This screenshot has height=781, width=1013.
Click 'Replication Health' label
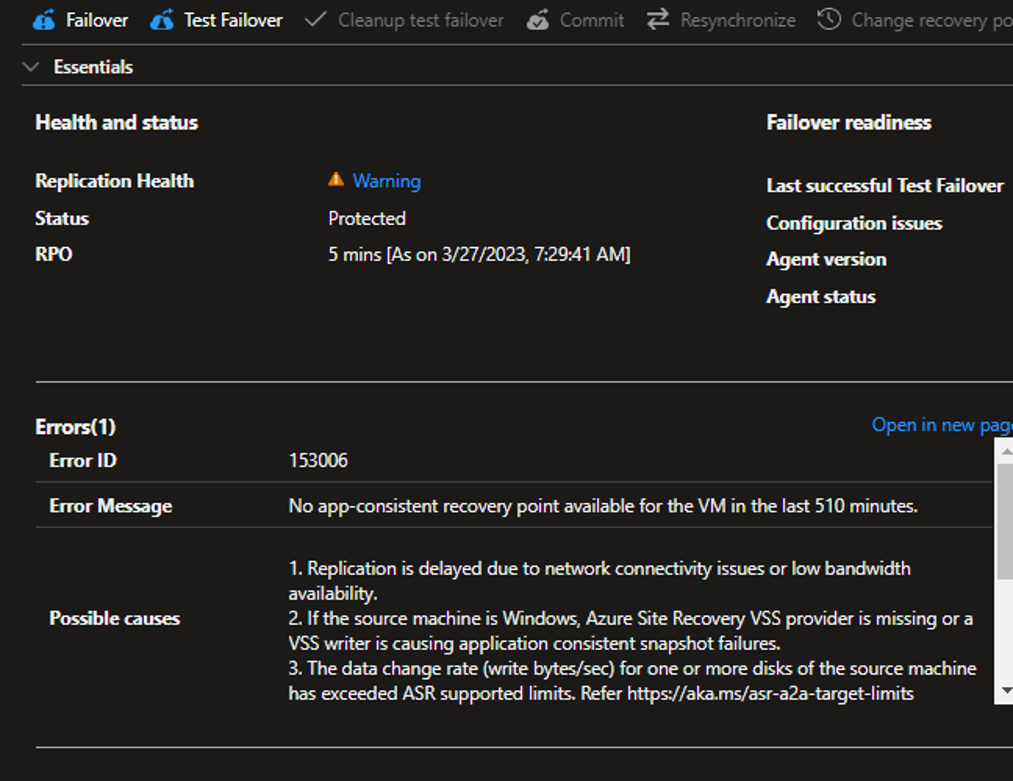point(114,181)
